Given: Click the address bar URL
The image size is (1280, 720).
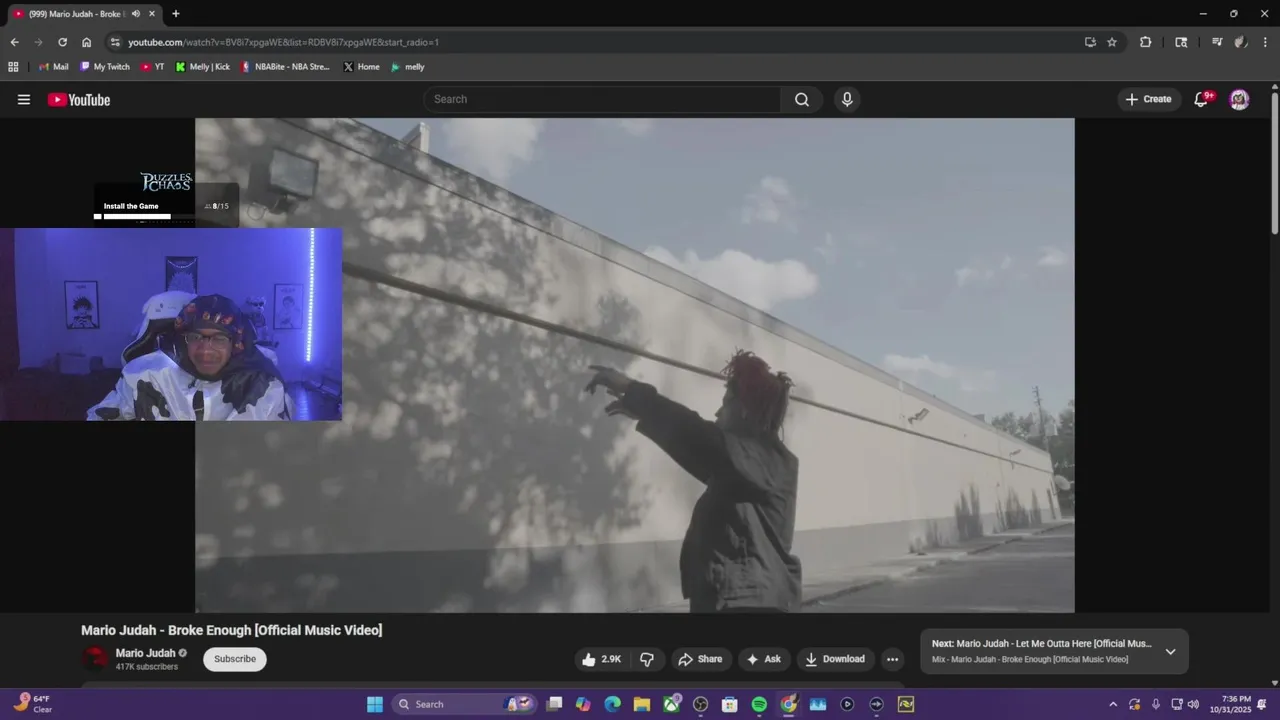Looking at the screenshot, I should point(283,42).
